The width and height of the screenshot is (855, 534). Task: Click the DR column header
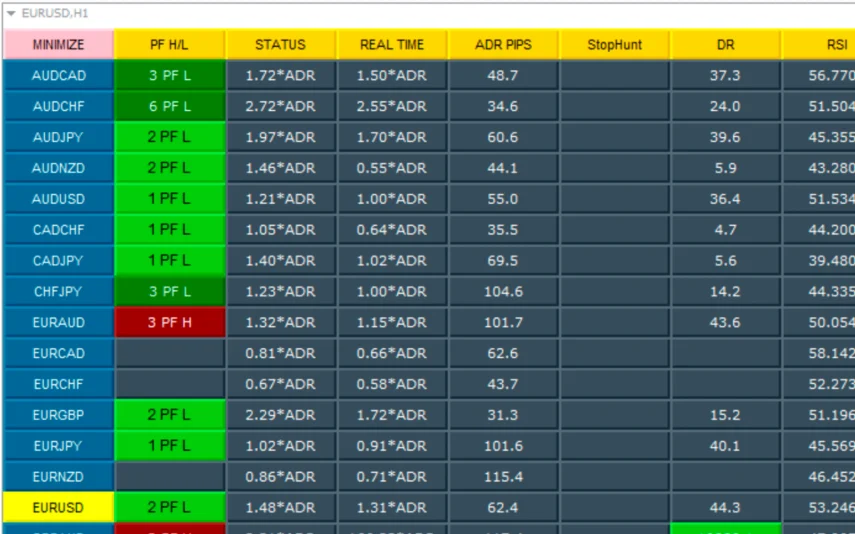pyautogui.click(x=725, y=45)
